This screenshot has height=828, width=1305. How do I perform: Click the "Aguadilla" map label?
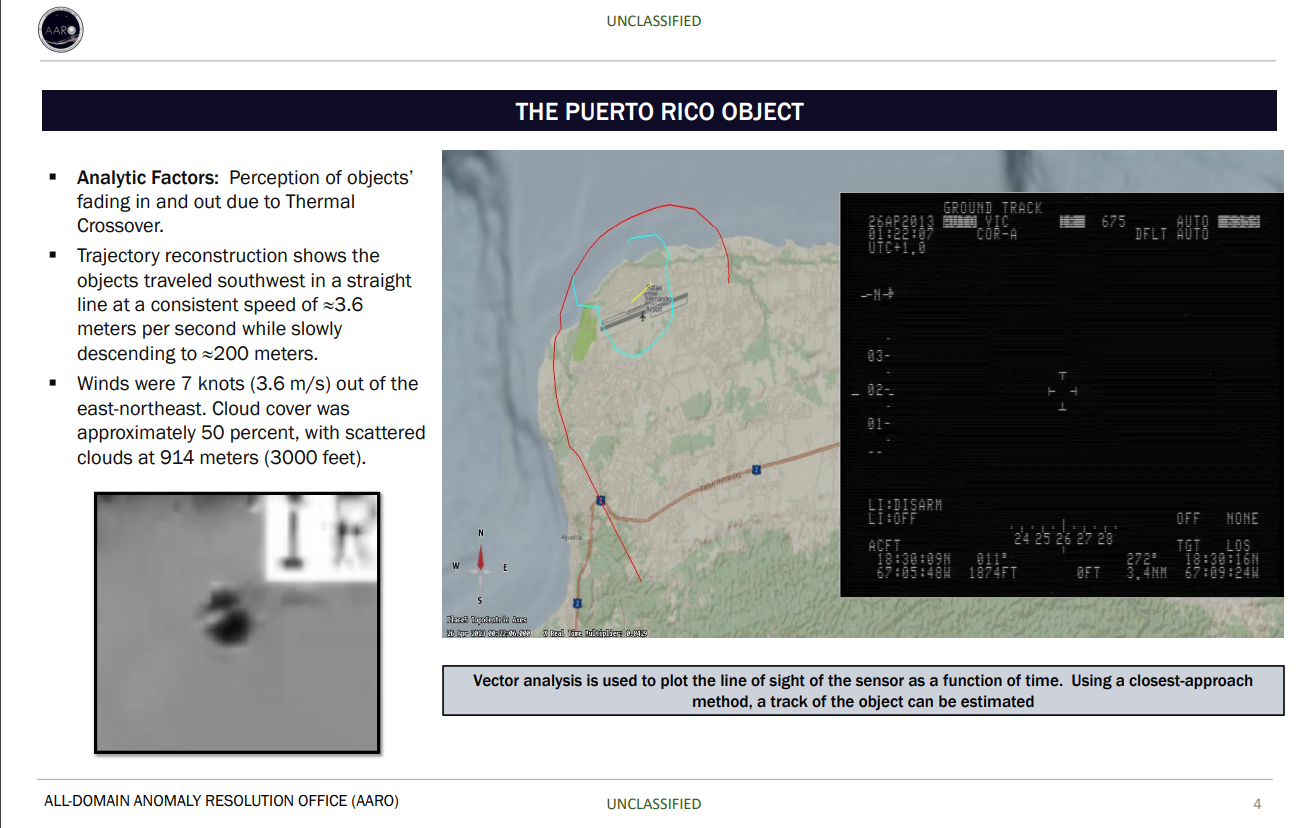coord(570,538)
